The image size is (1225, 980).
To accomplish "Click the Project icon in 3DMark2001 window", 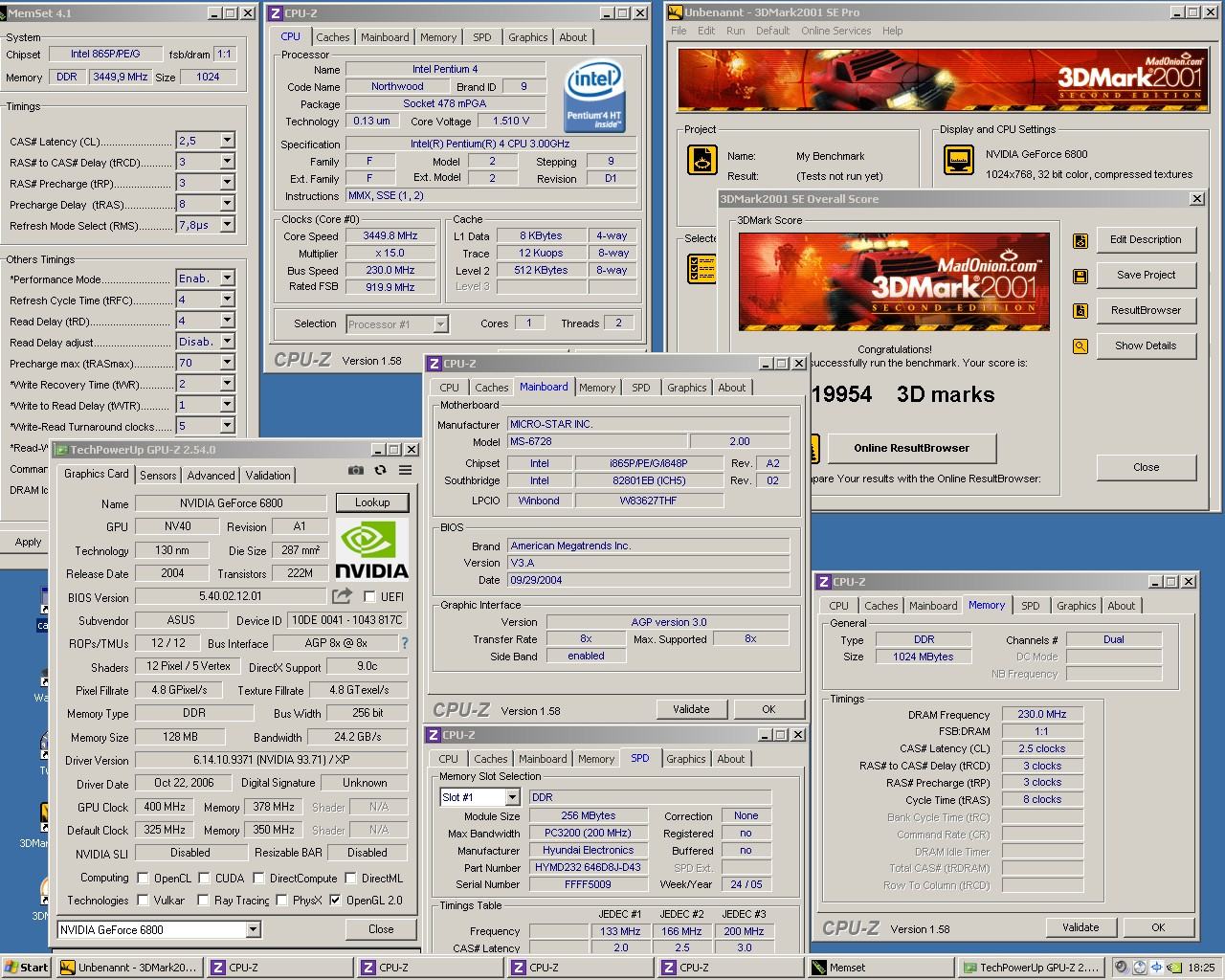I will (702, 160).
